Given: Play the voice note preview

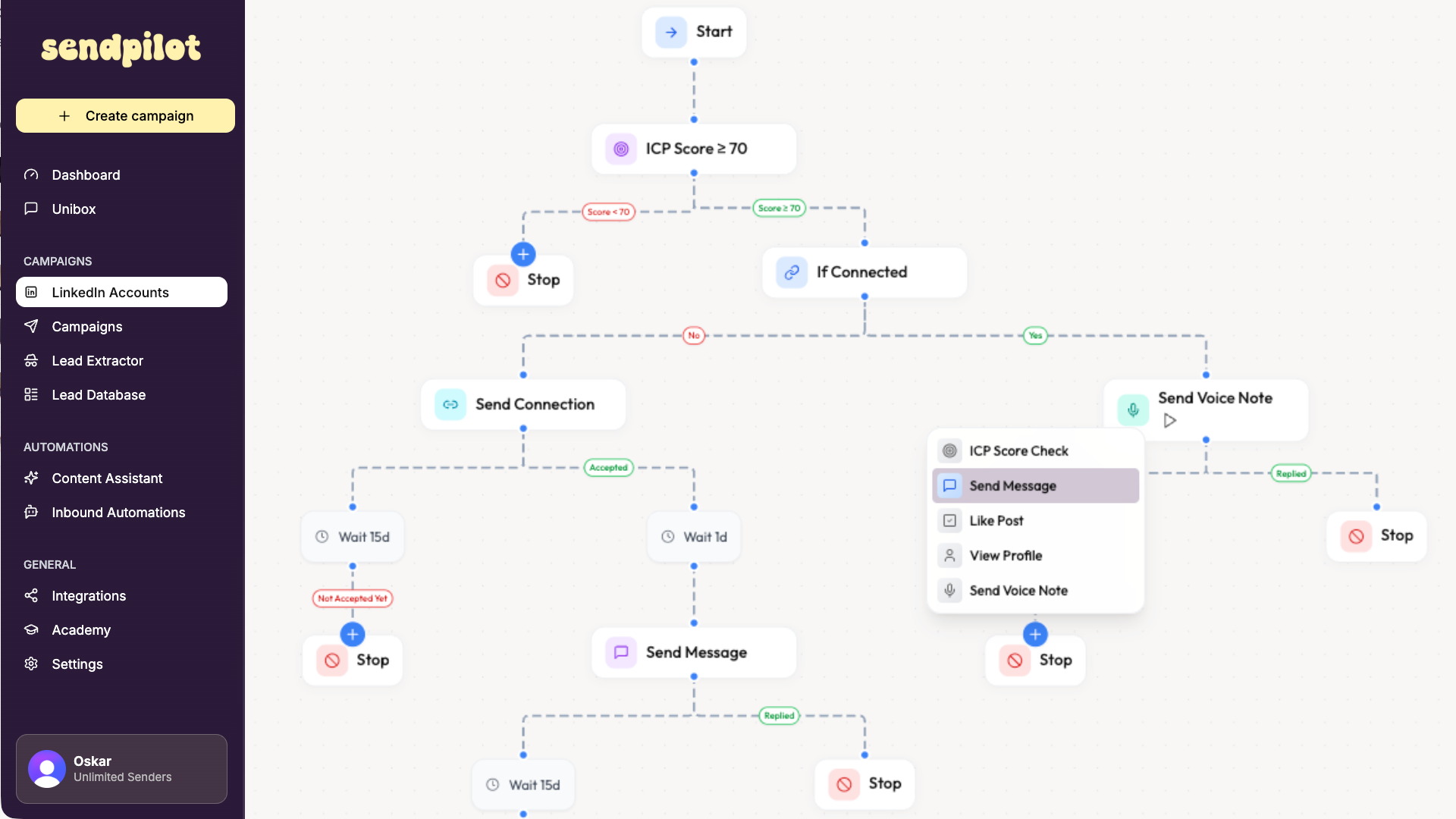Looking at the screenshot, I should point(1169,420).
